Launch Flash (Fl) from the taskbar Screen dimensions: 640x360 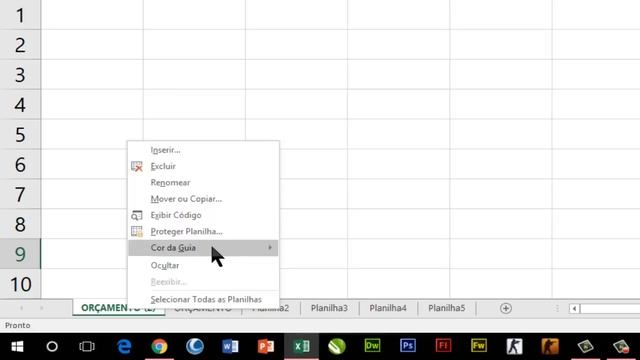(x=443, y=346)
